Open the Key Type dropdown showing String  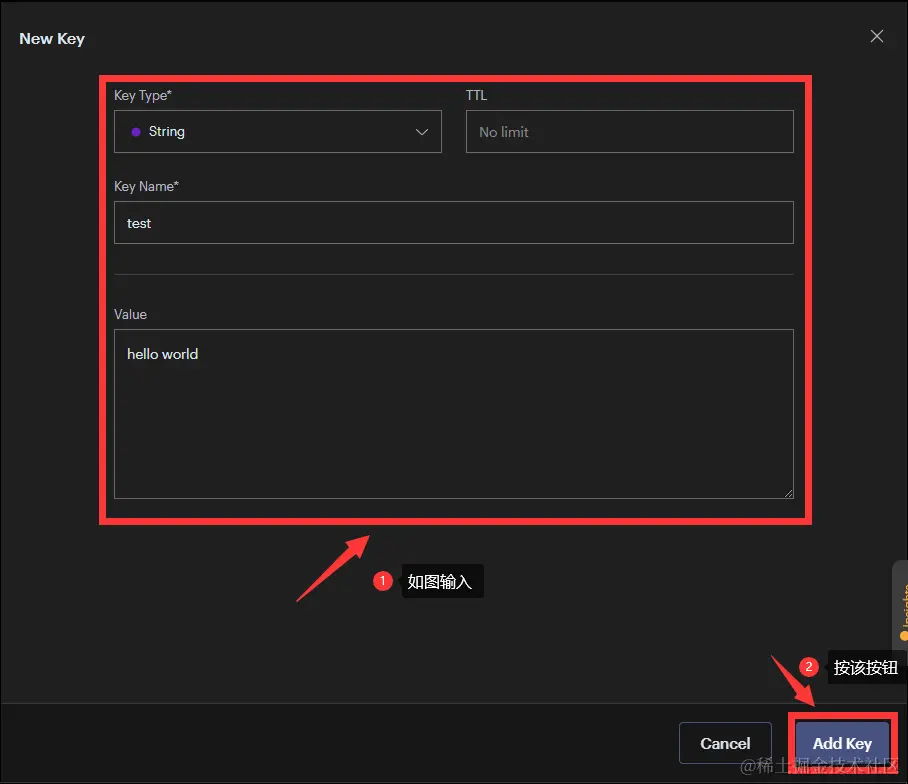(278, 131)
